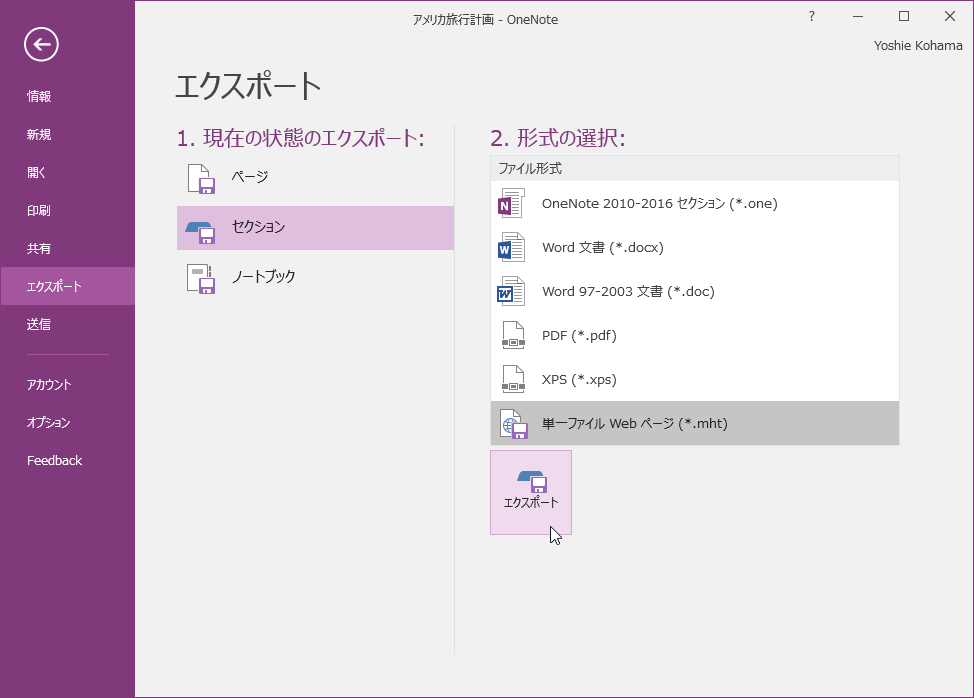This screenshot has width=974, height=698.
Task: Select Word 文書 (*.docx) format
Action: 694,247
